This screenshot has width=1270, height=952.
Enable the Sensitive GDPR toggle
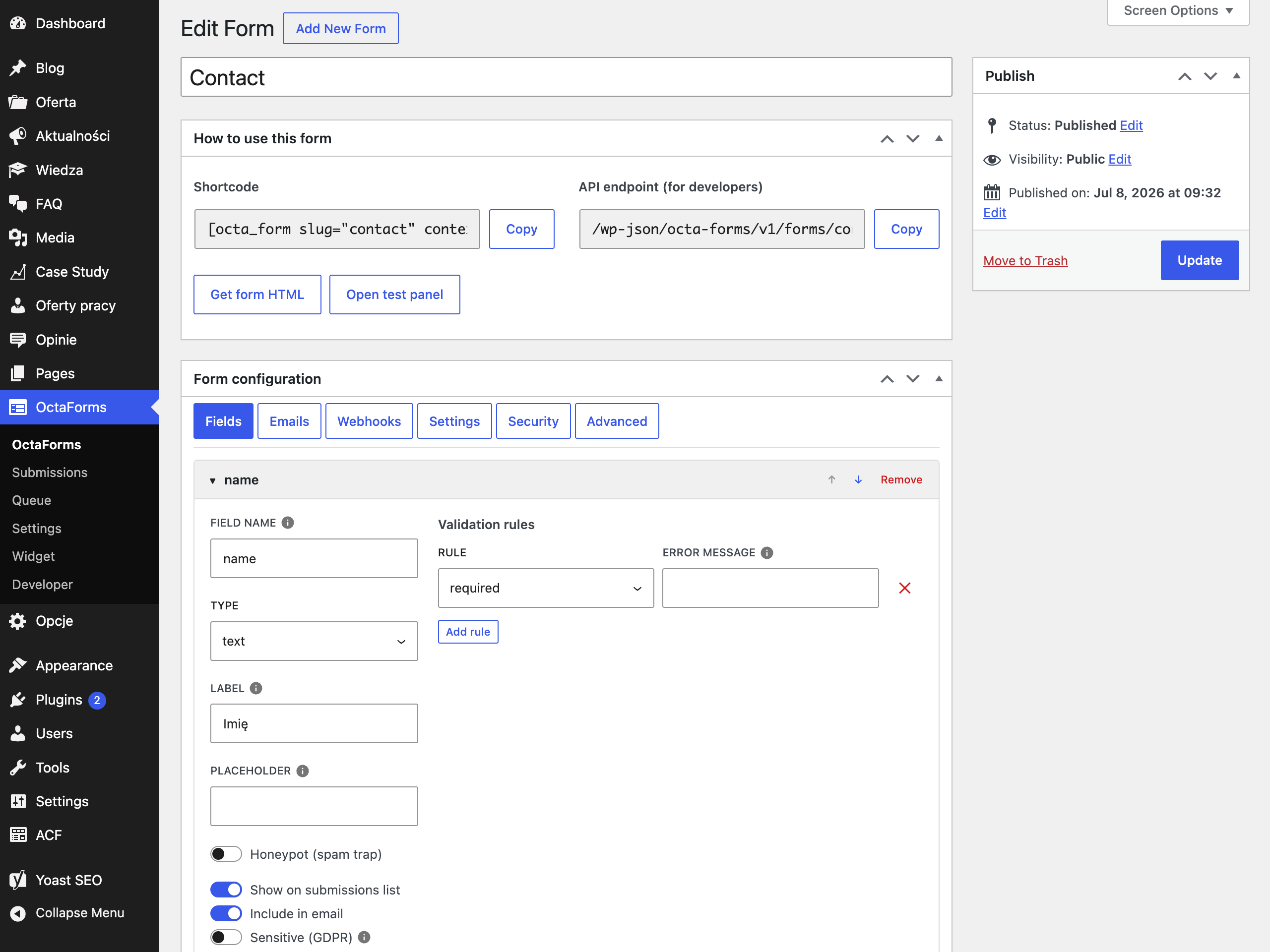click(226, 937)
